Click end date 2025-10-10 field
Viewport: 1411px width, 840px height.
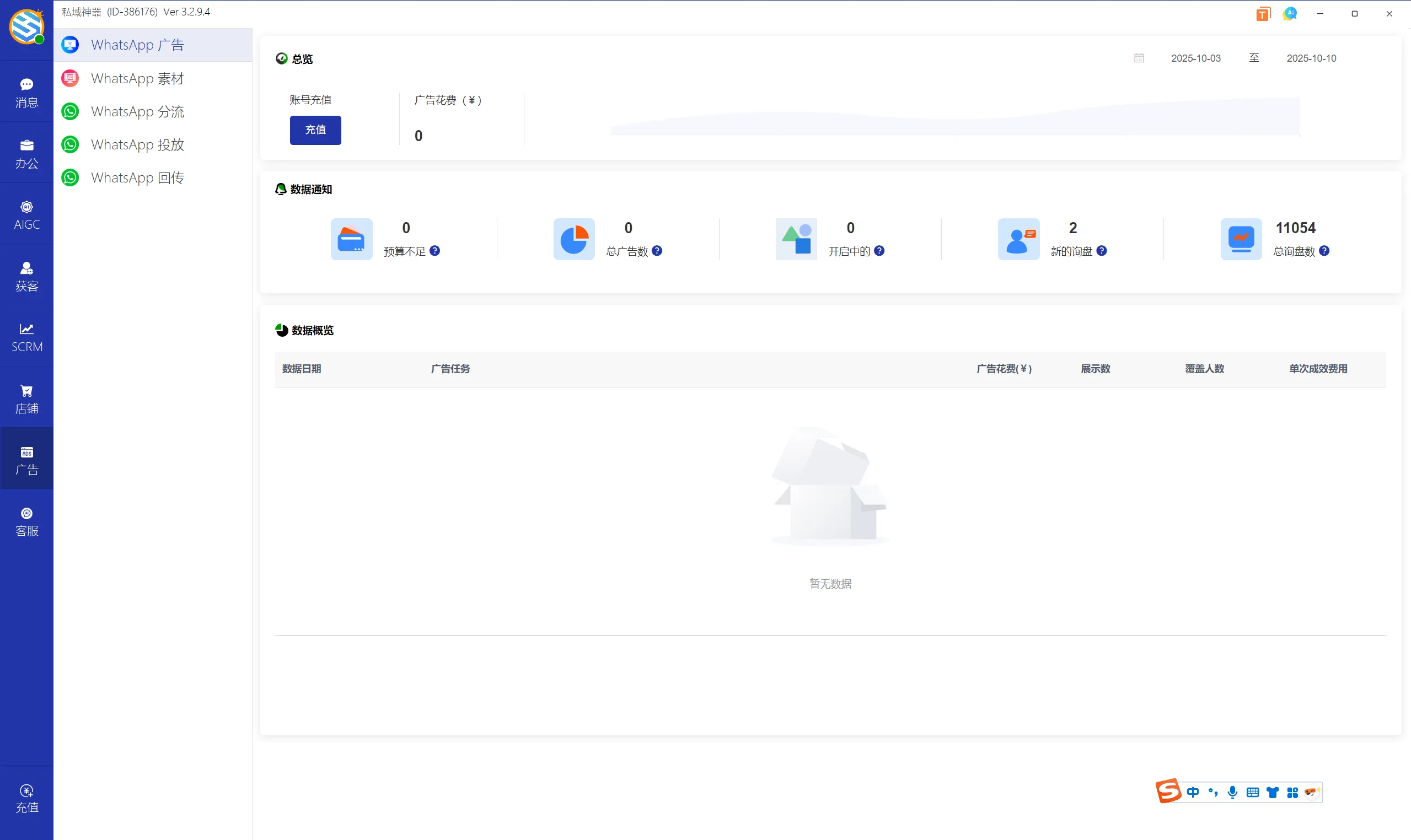1311,58
